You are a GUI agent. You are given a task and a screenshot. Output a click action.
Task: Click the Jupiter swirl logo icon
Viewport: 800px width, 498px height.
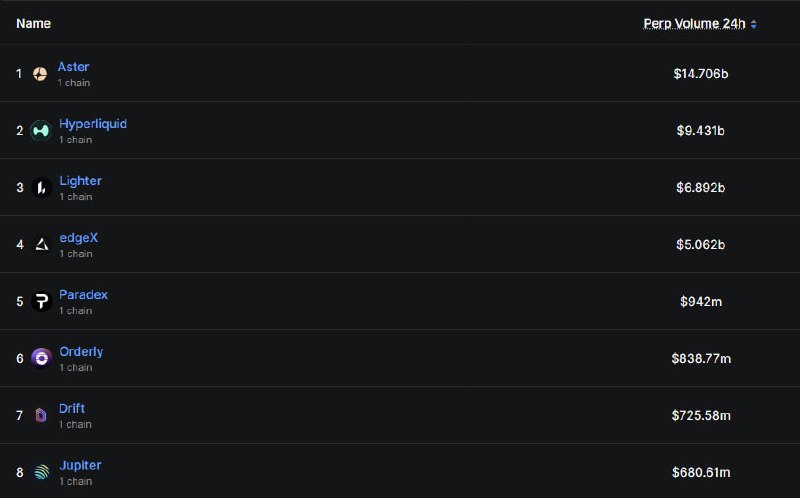pyautogui.click(x=41, y=472)
